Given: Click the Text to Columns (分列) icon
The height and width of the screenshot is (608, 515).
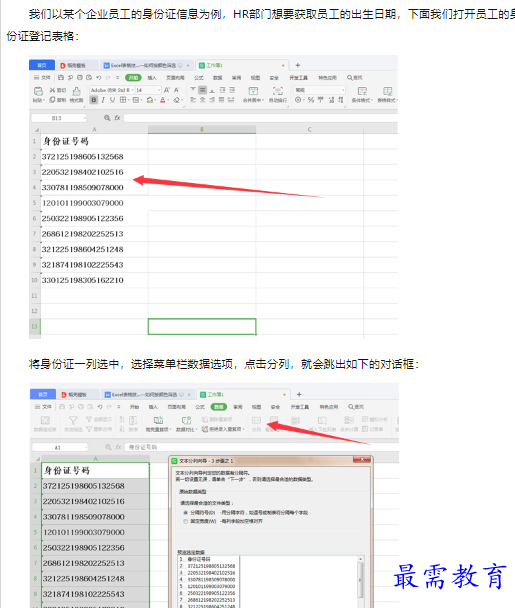Looking at the screenshot, I should (x=256, y=421).
